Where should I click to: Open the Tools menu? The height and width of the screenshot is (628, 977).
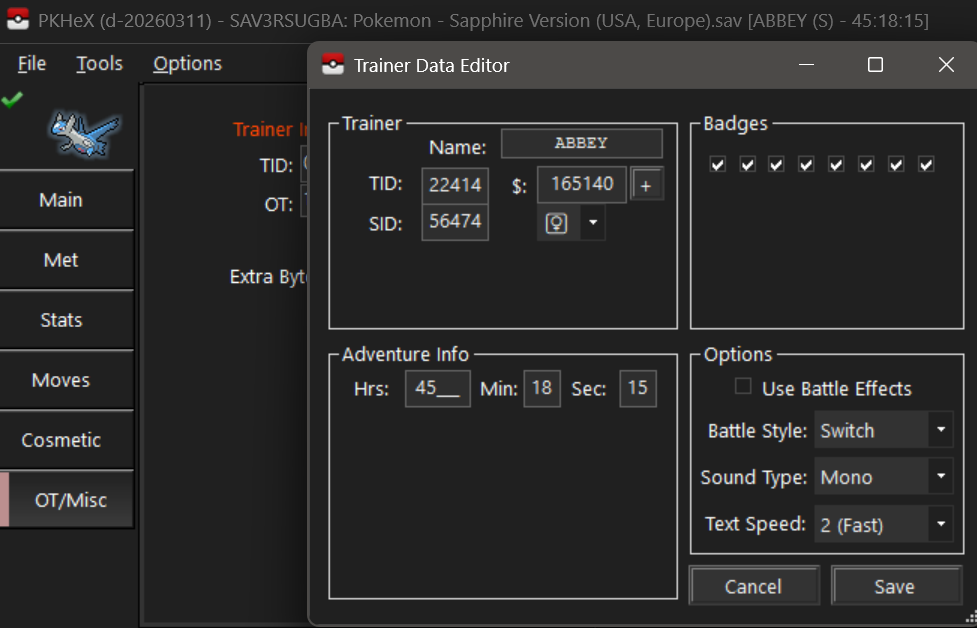[99, 63]
